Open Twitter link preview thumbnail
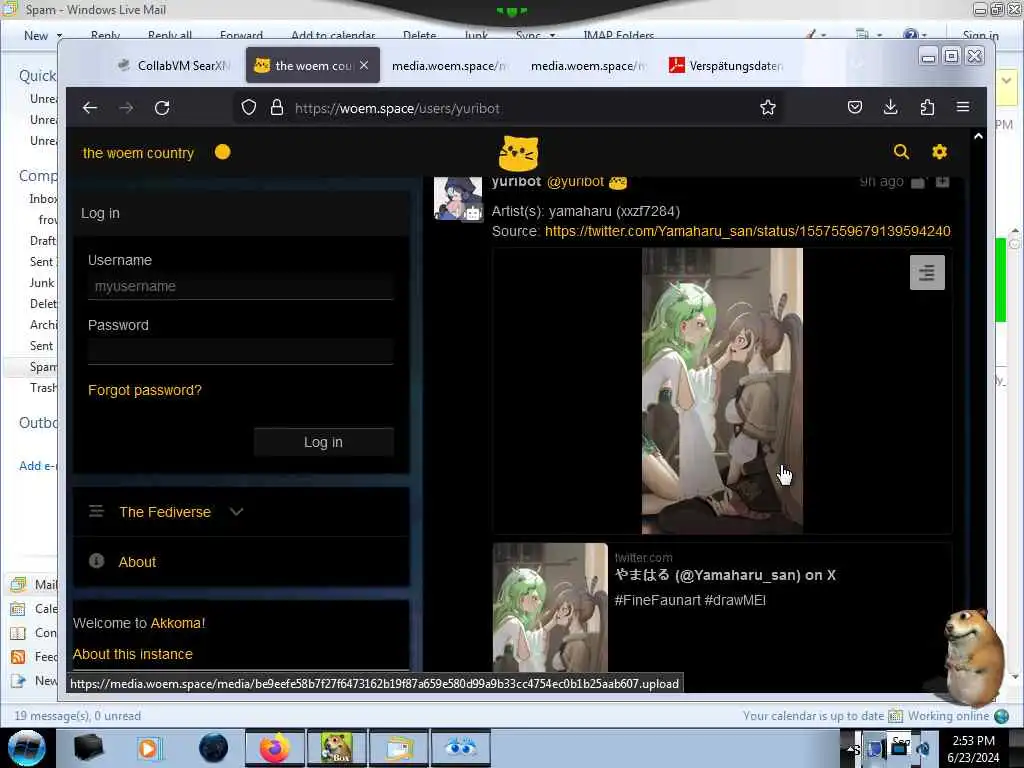The image size is (1024, 768). [x=551, y=607]
